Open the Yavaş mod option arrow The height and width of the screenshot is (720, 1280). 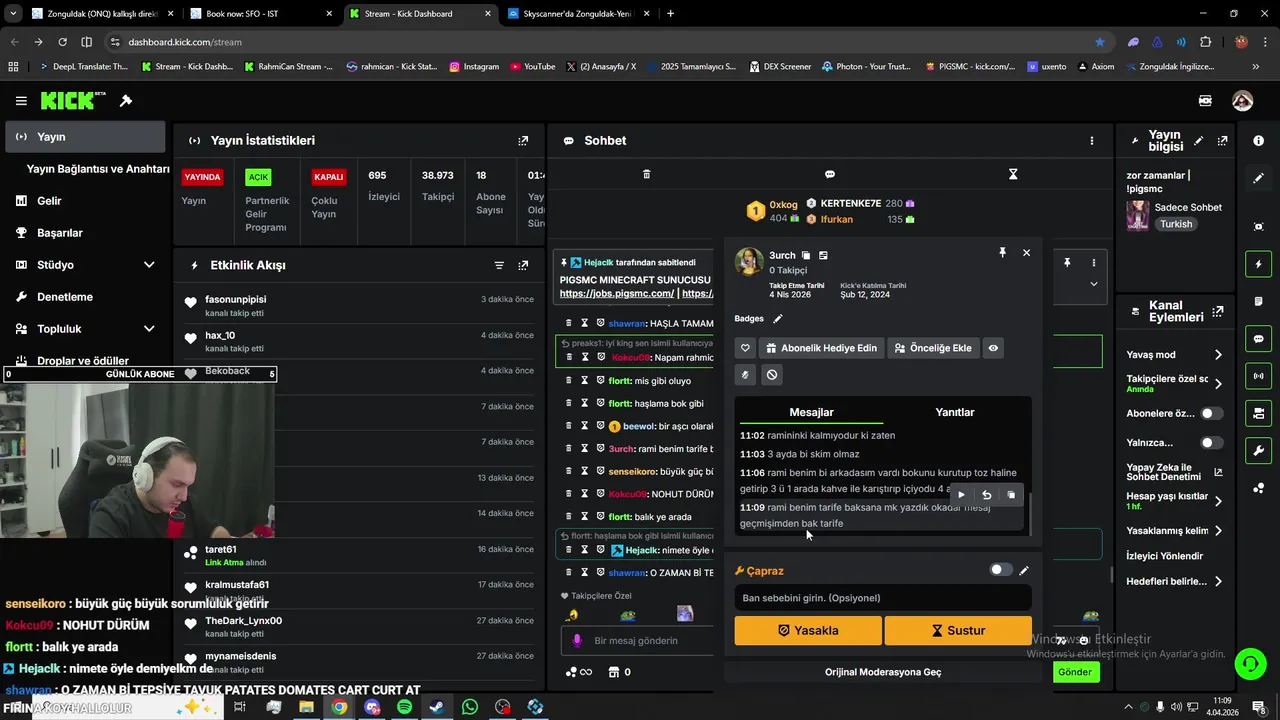pos(1218,355)
